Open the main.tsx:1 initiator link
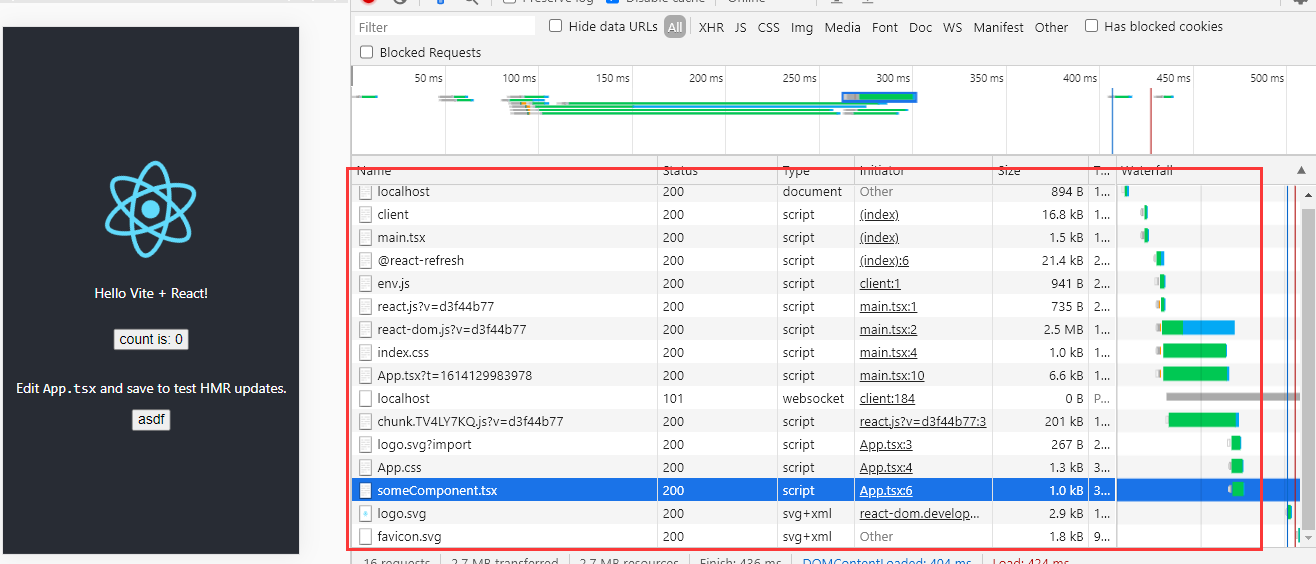The image size is (1316, 564). tap(888, 306)
